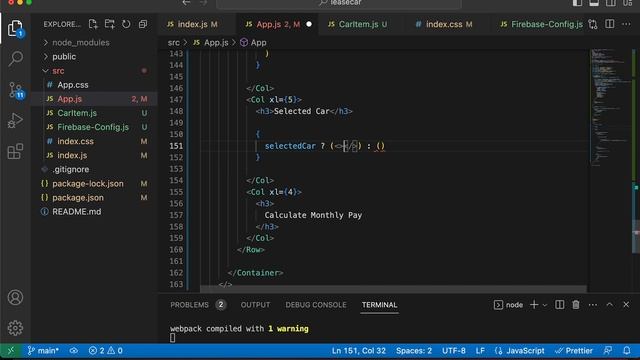Click the errors and warnings count

[105, 351]
